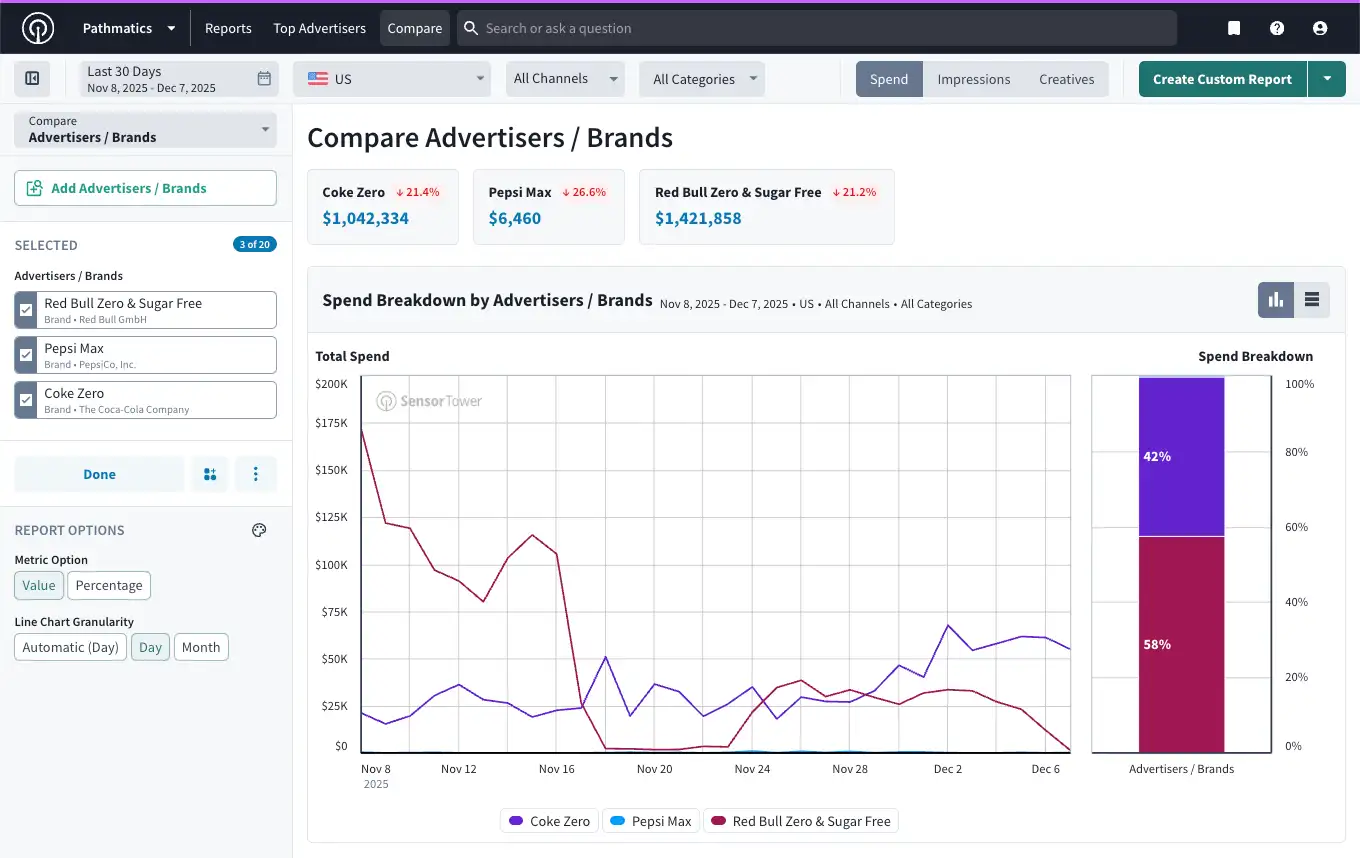Select Value metric option
Viewport: 1360px width, 858px height.
(39, 586)
